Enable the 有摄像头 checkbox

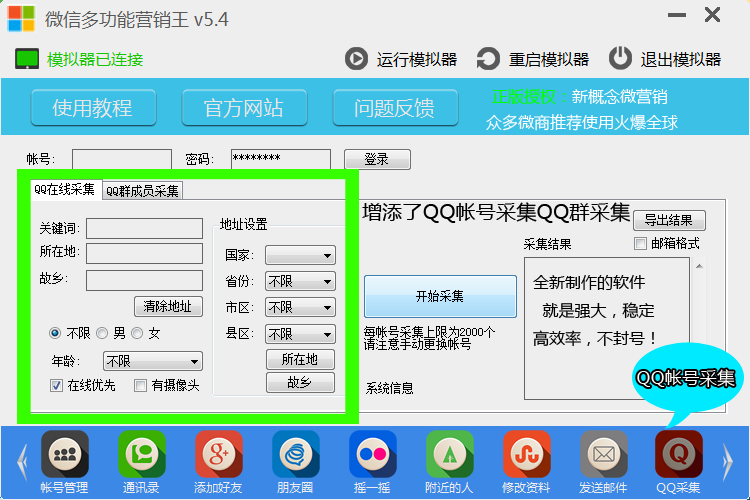[140, 385]
